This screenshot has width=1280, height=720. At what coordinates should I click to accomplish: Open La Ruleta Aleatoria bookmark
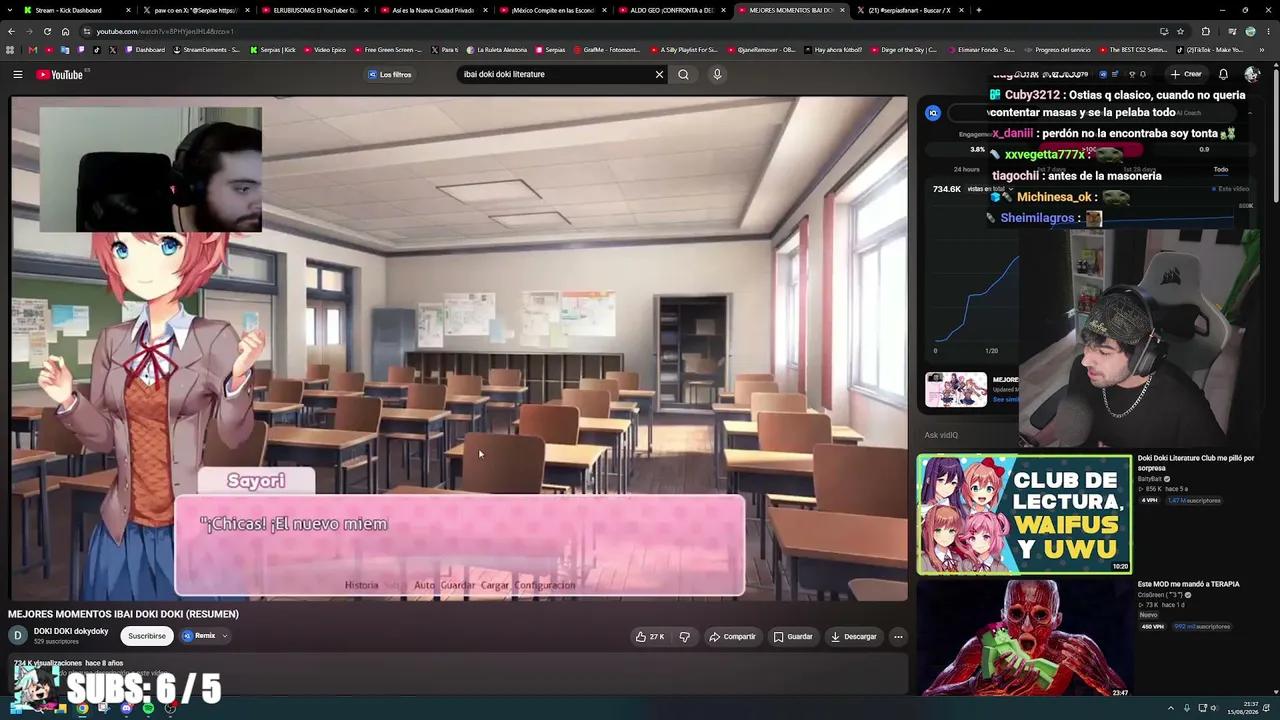tap(498, 50)
